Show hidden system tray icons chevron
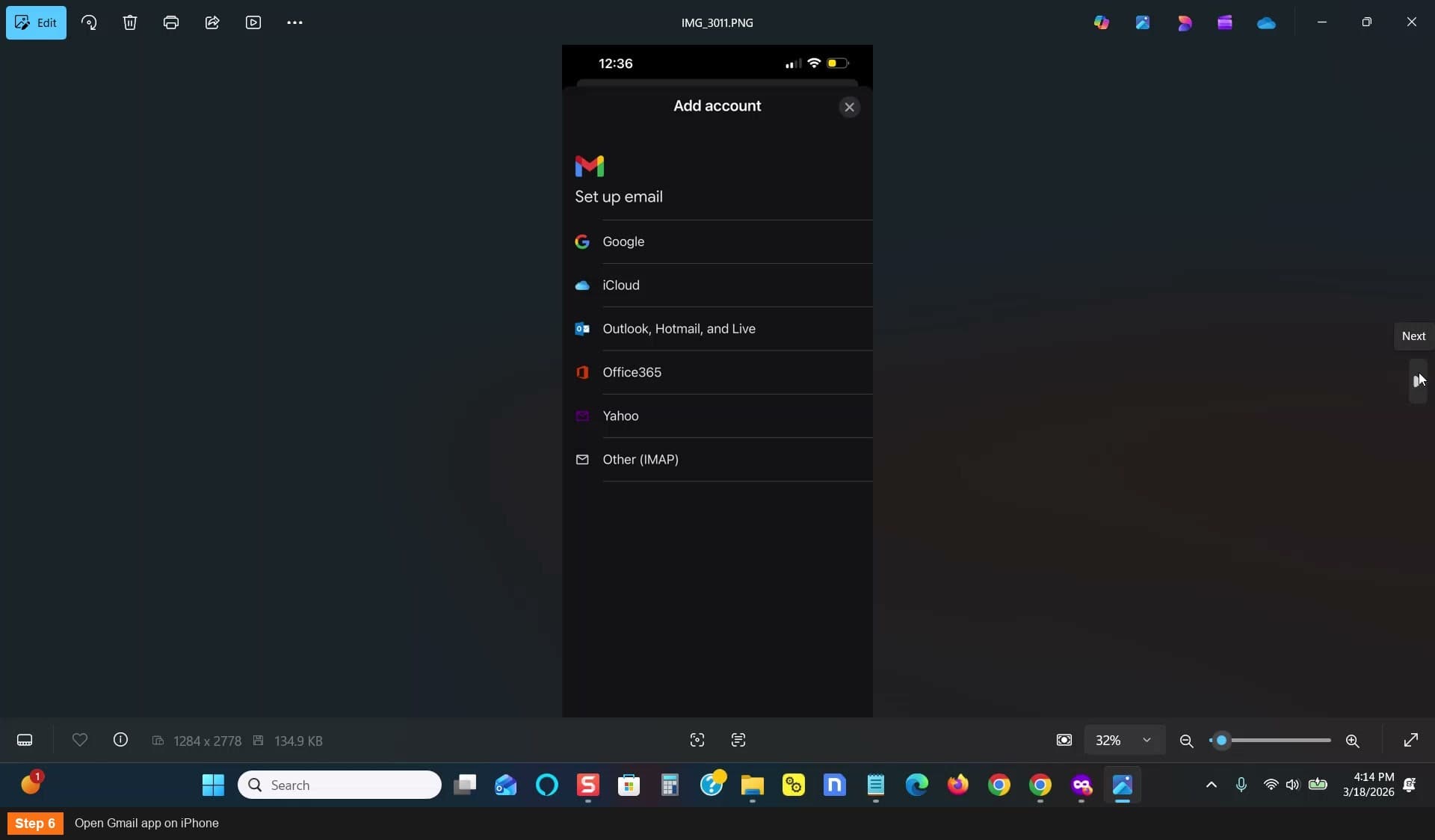 point(1212,785)
